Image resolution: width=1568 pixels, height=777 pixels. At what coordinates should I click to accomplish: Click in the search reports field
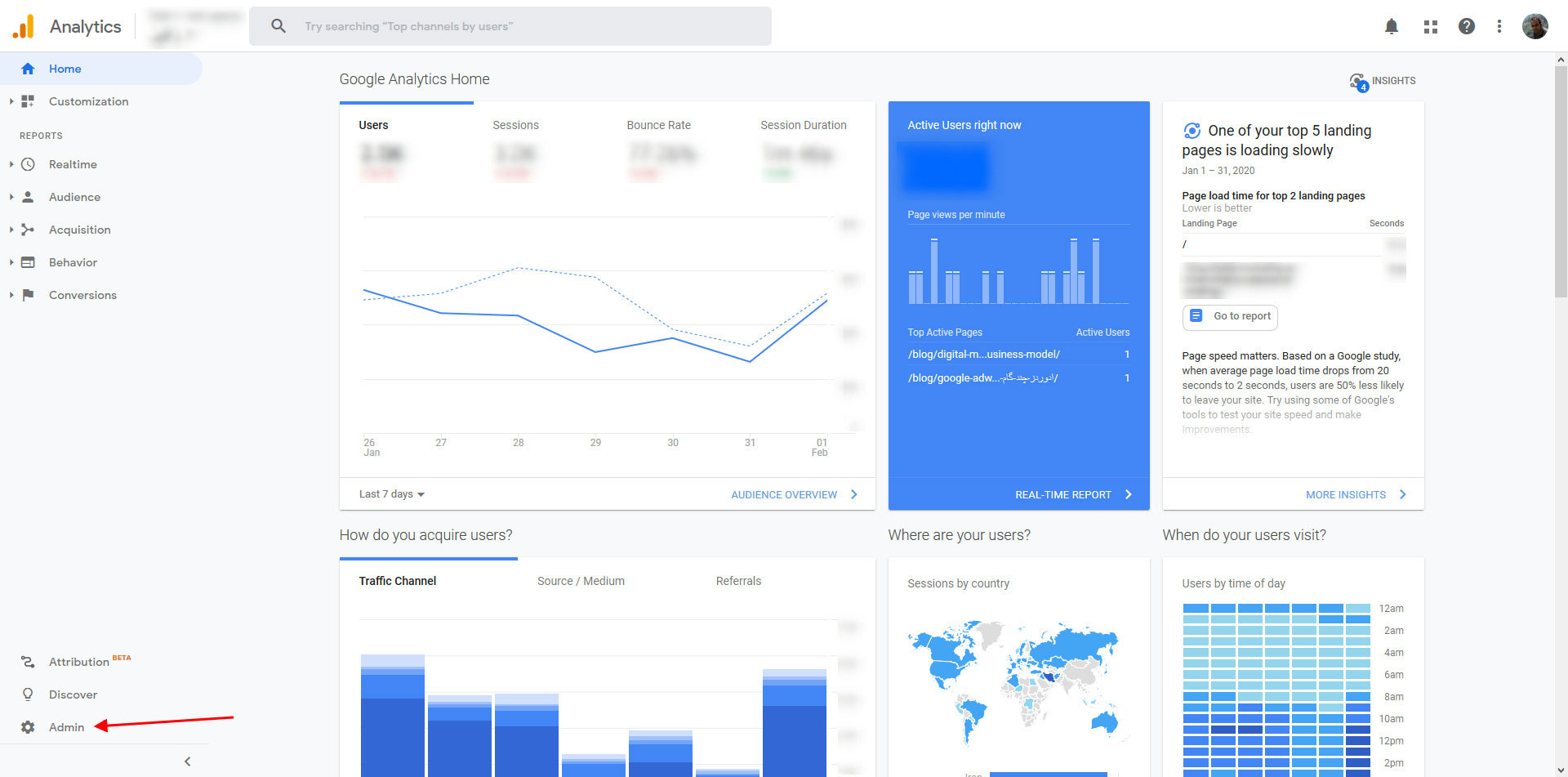pyautogui.click(x=510, y=26)
